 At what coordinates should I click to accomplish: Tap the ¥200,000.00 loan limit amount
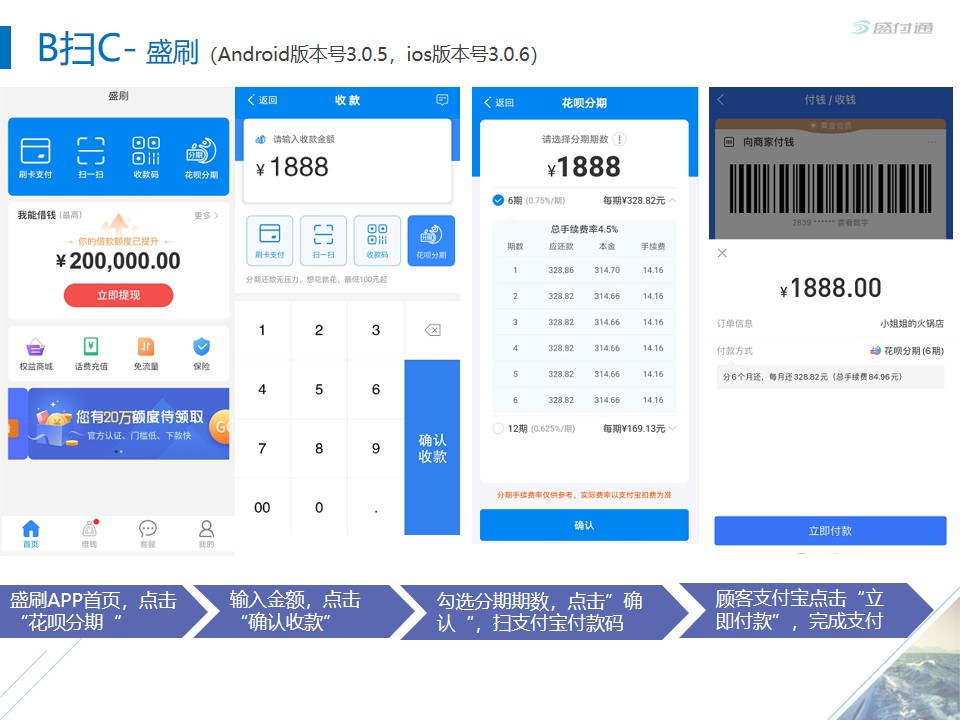118,261
